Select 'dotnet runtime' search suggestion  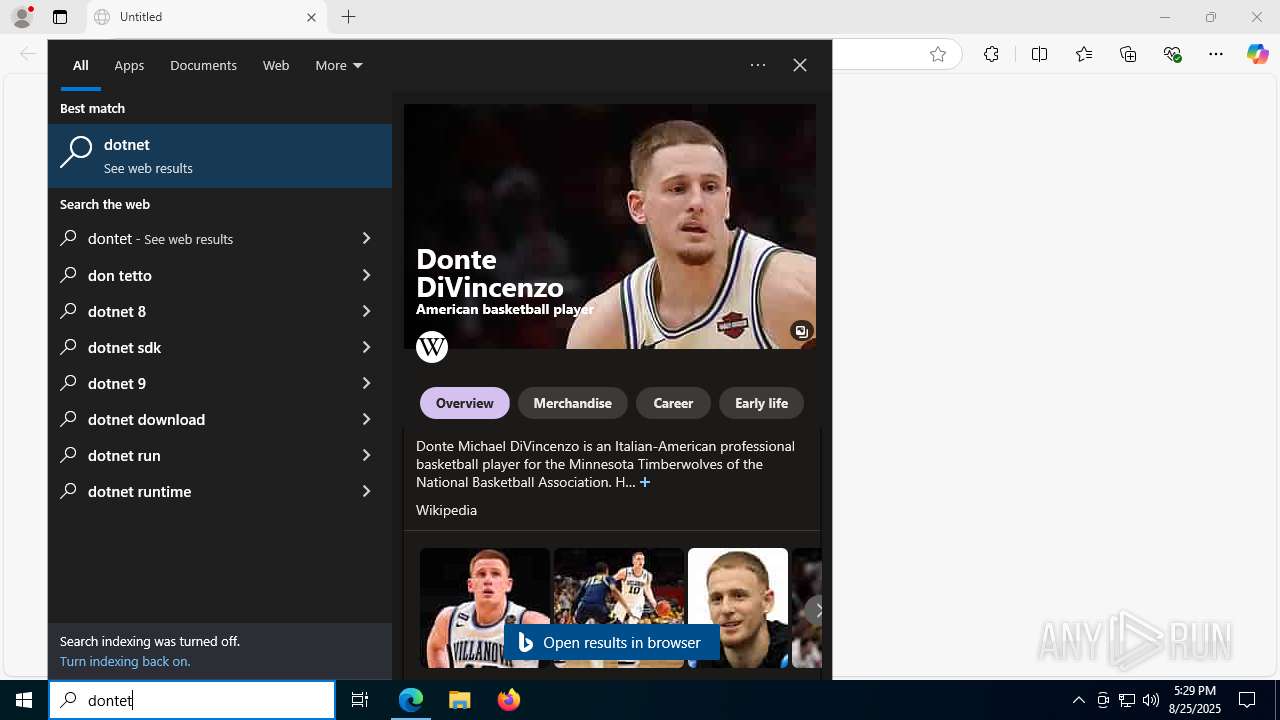[220, 491]
